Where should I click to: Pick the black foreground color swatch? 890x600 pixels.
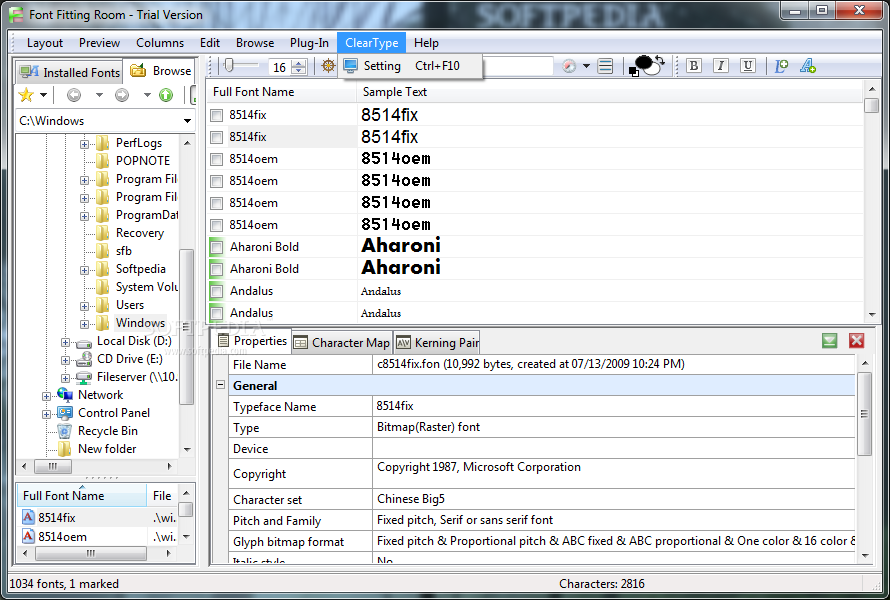(x=644, y=62)
